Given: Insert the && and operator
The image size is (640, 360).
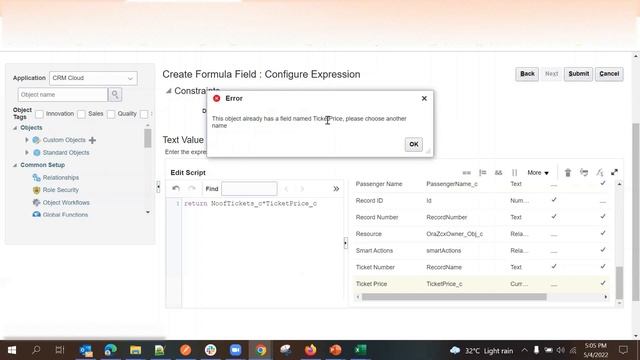Looking at the screenshot, I should (498, 173).
